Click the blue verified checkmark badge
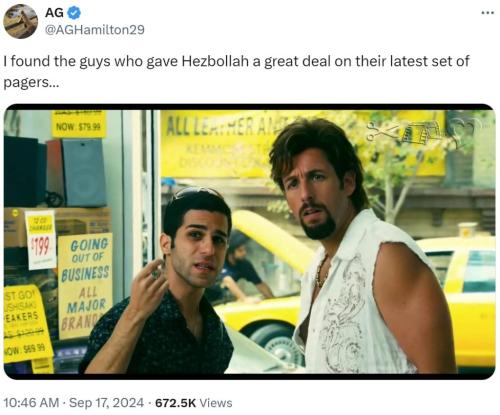The width and height of the screenshot is (500, 415). click(x=74, y=13)
